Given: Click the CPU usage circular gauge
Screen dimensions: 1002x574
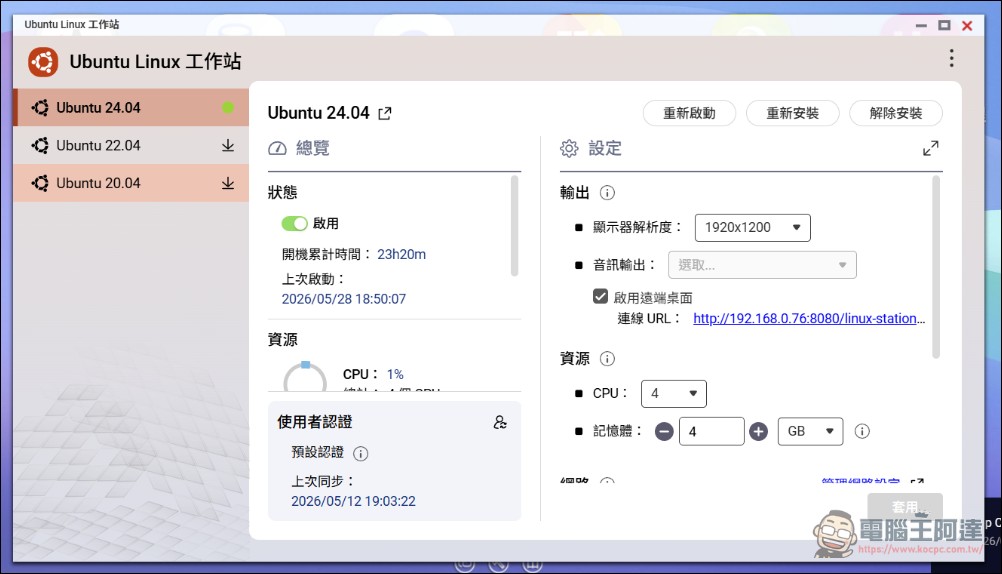Looking at the screenshot, I should [305, 378].
